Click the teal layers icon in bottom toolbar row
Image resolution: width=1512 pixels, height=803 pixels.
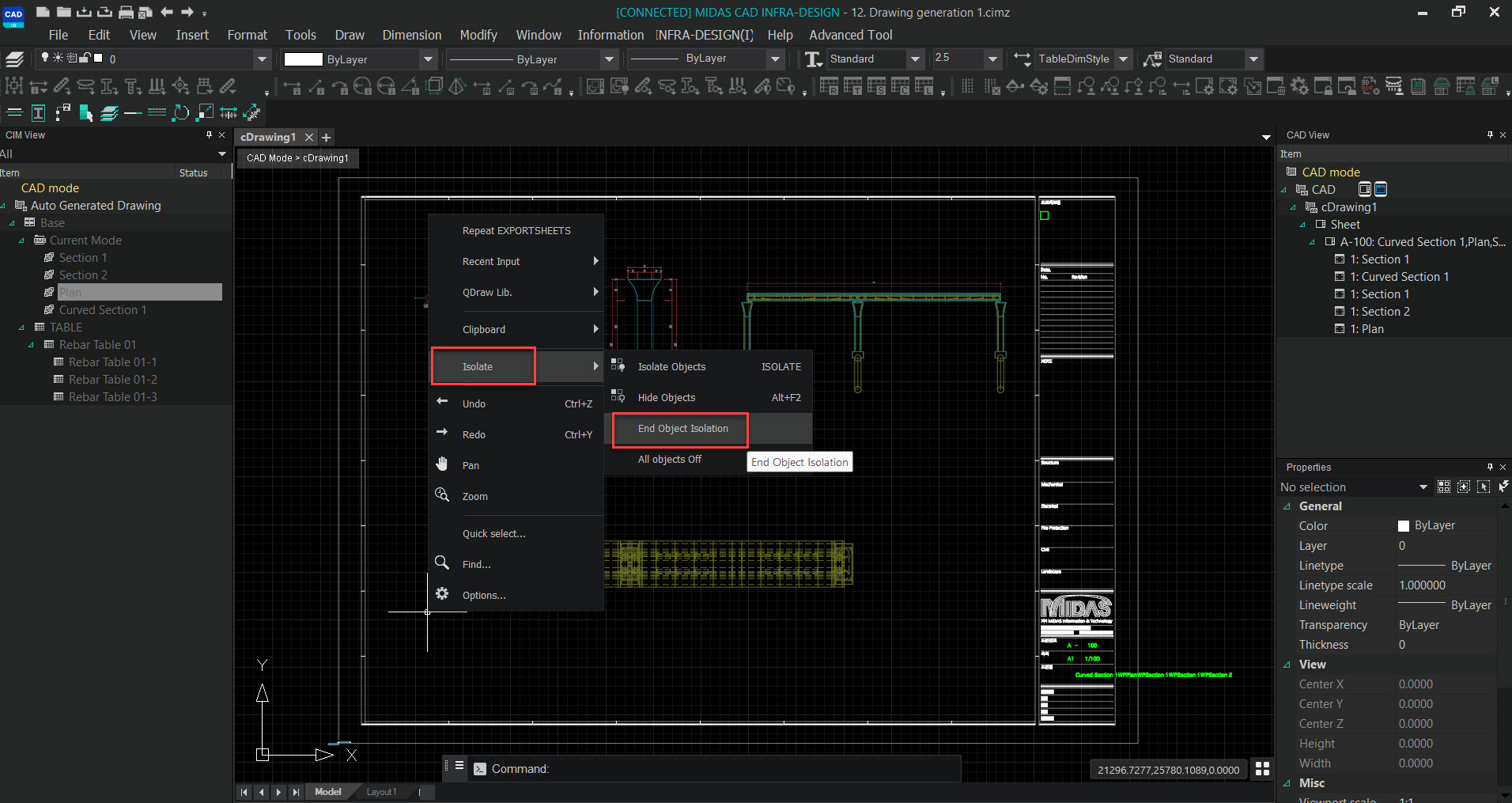pyautogui.click(x=109, y=113)
